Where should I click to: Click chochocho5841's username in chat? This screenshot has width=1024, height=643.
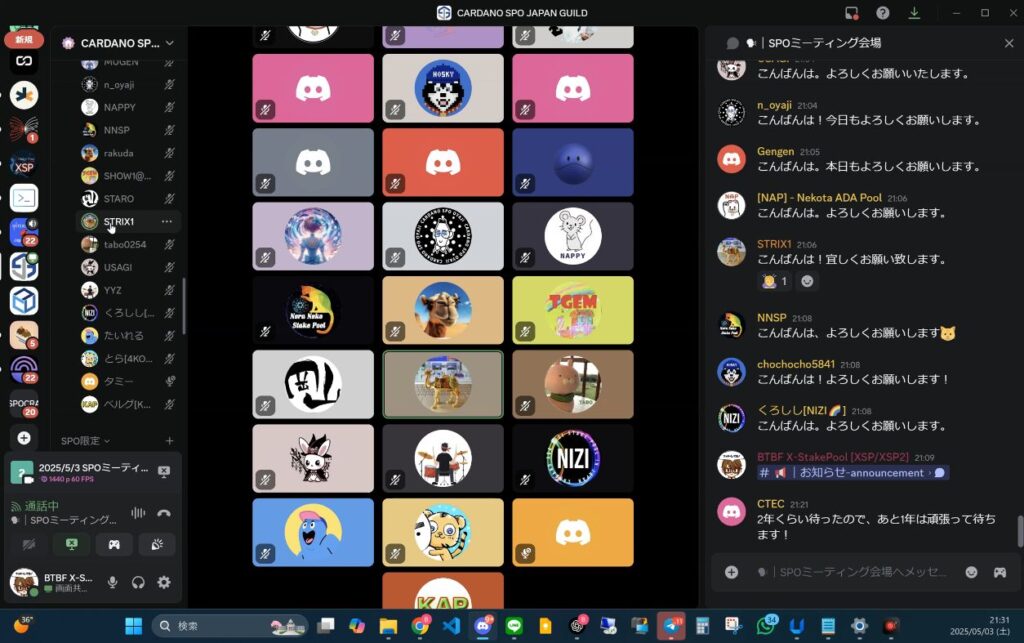click(x=795, y=364)
